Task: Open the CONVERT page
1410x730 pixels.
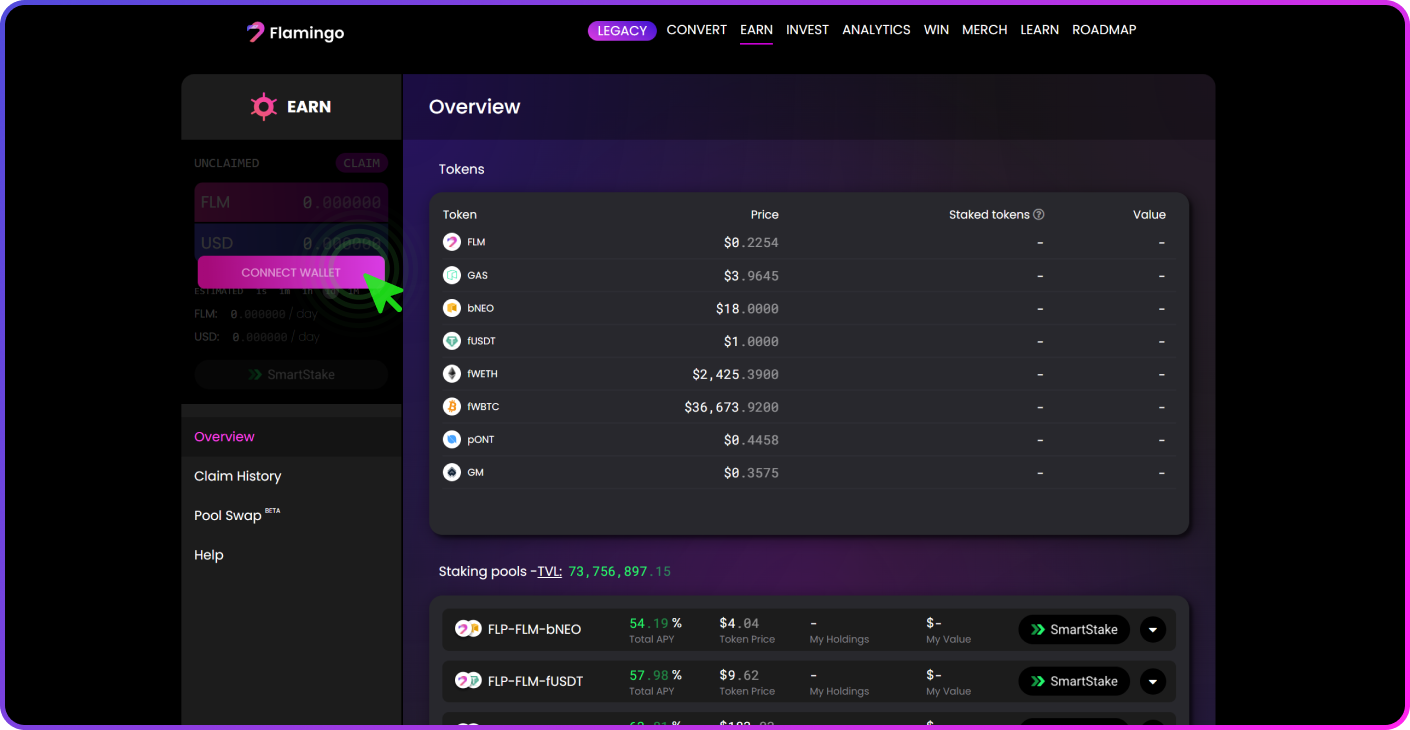Action: point(696,30)
